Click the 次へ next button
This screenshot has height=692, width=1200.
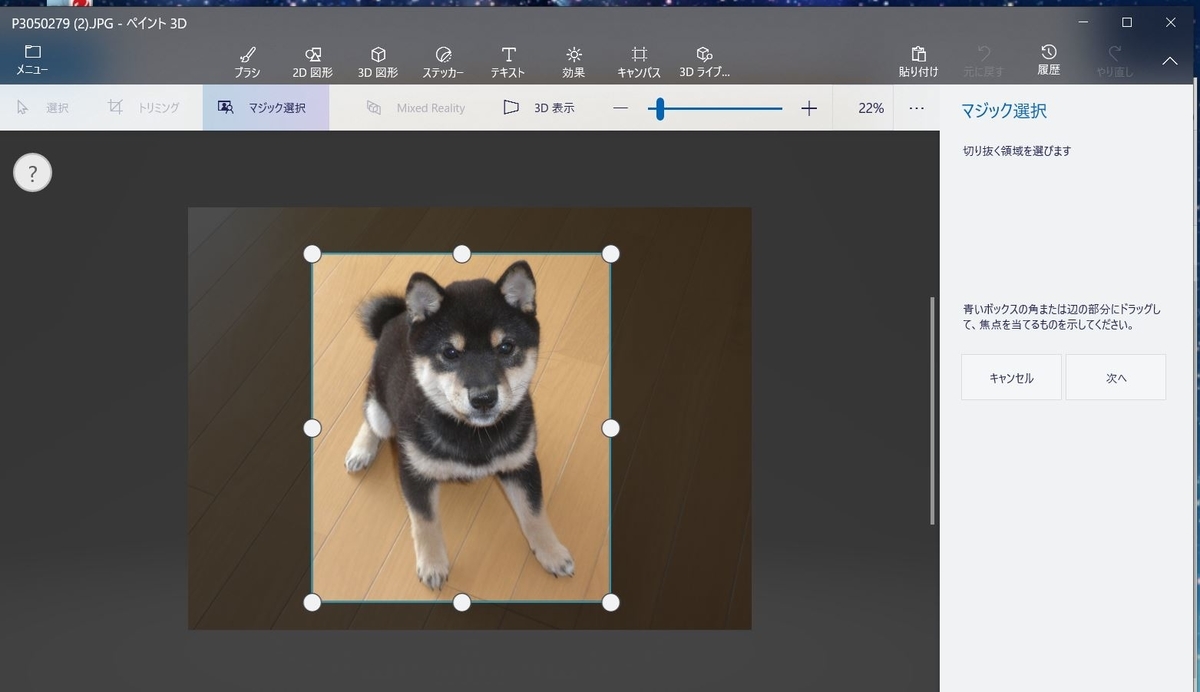point(1116,378)
